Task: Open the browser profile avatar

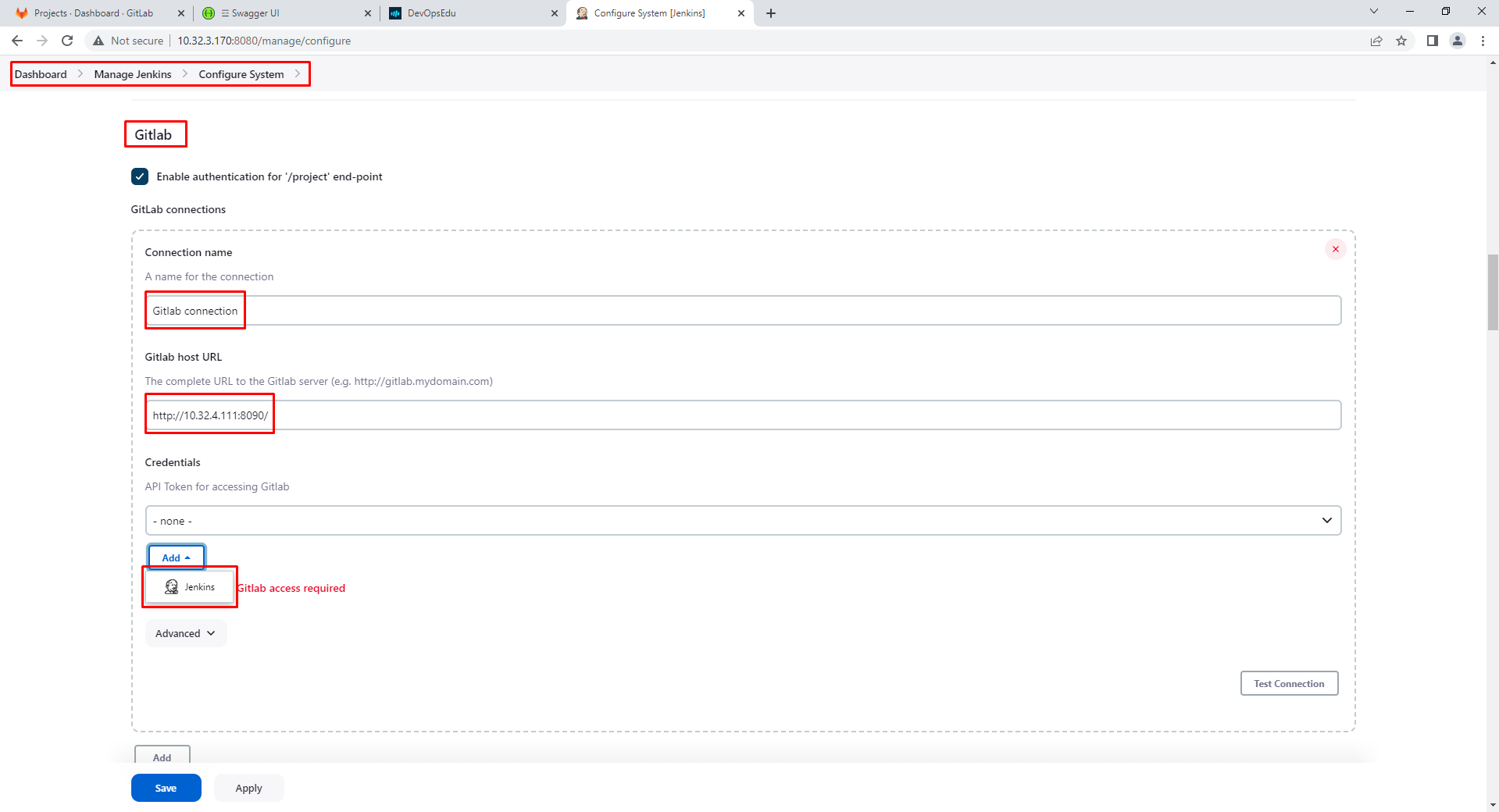Action: pyautogui.click(x=1458, y=41)
